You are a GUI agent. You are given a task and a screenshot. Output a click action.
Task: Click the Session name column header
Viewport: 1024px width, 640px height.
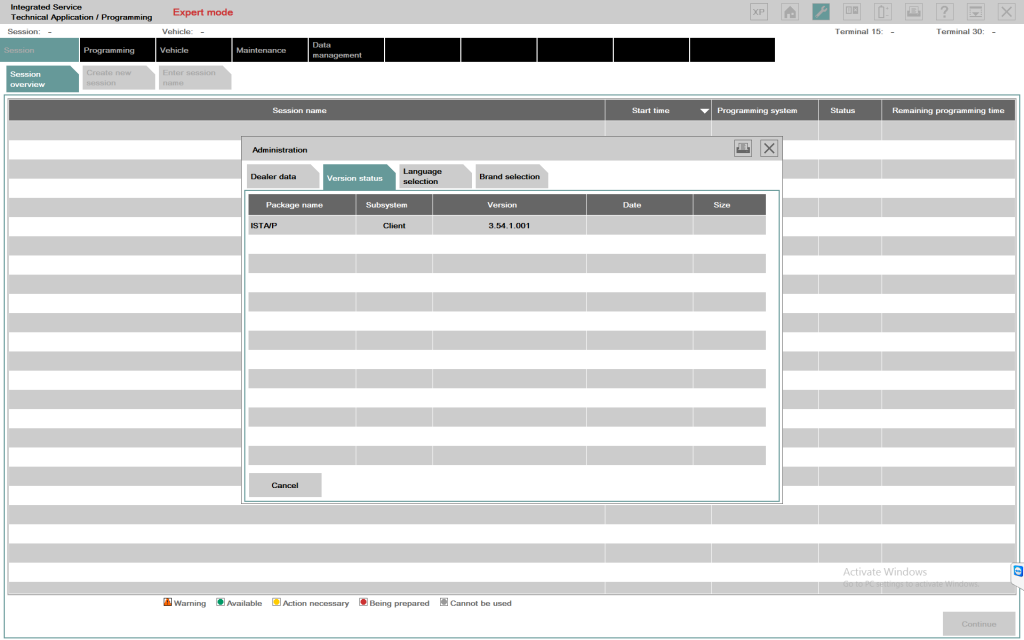(x=306, y=110)
